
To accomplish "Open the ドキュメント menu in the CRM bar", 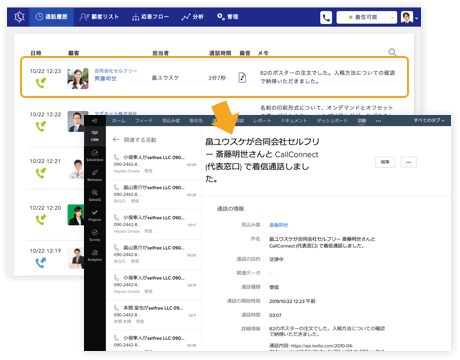I will (294, 121).
